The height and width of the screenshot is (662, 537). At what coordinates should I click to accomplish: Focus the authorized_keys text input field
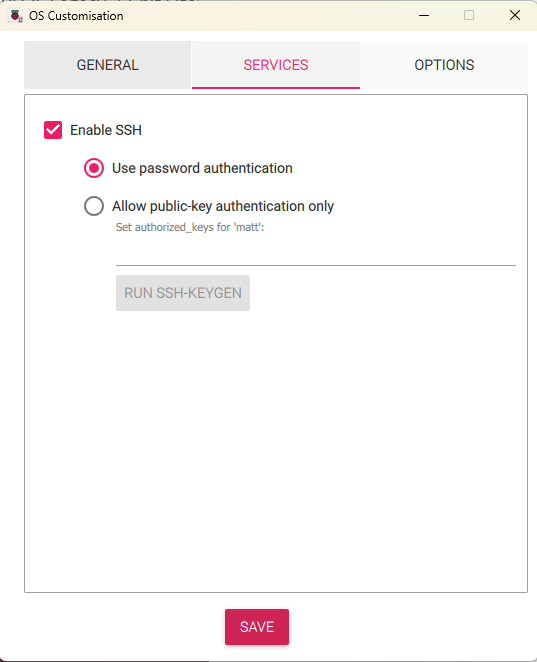click(316, 252)
